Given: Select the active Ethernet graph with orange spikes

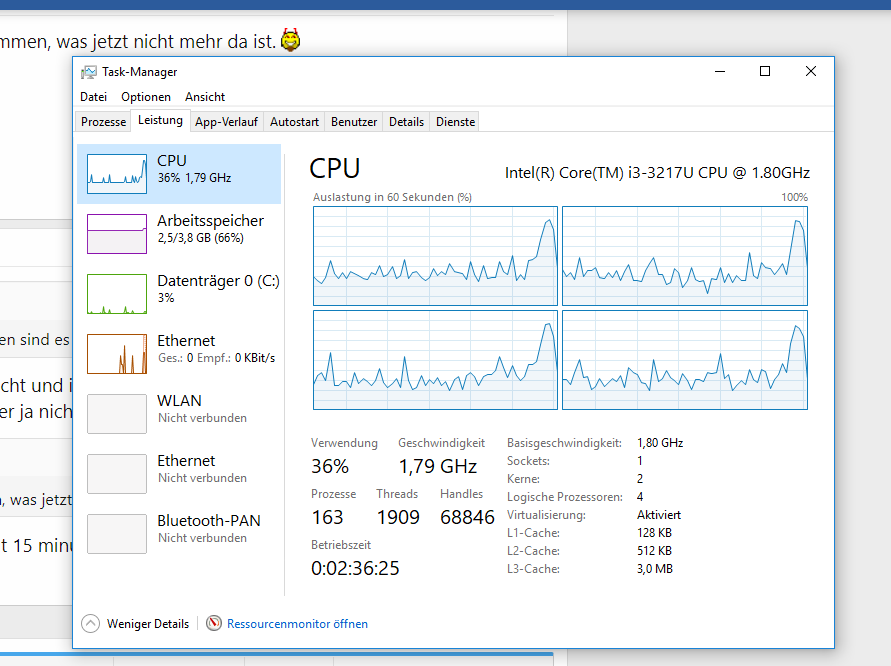Looking at the screenshot, I should click(x=117, y=354).
